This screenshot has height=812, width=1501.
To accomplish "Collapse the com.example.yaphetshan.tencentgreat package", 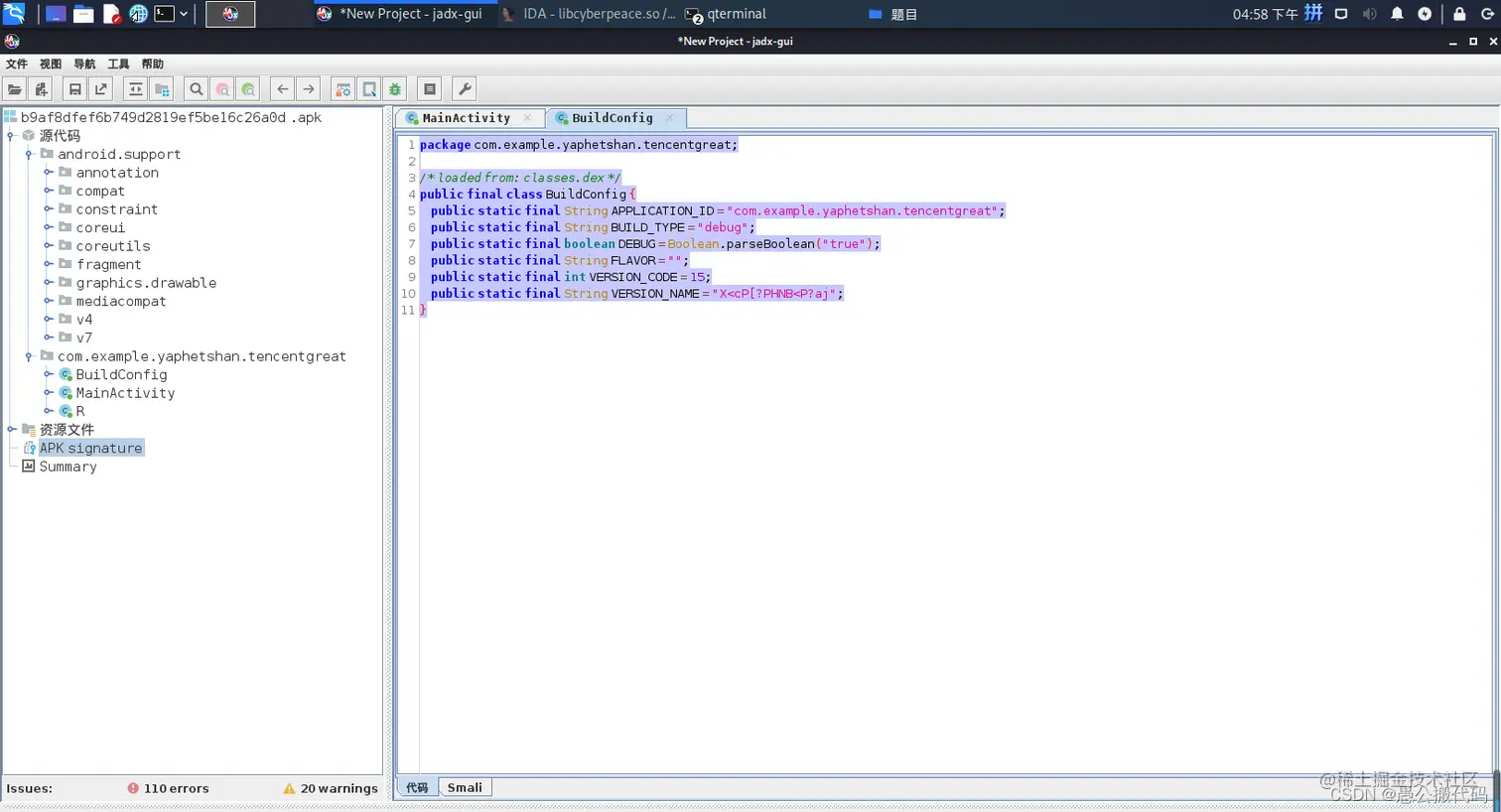I will point(29,356).
